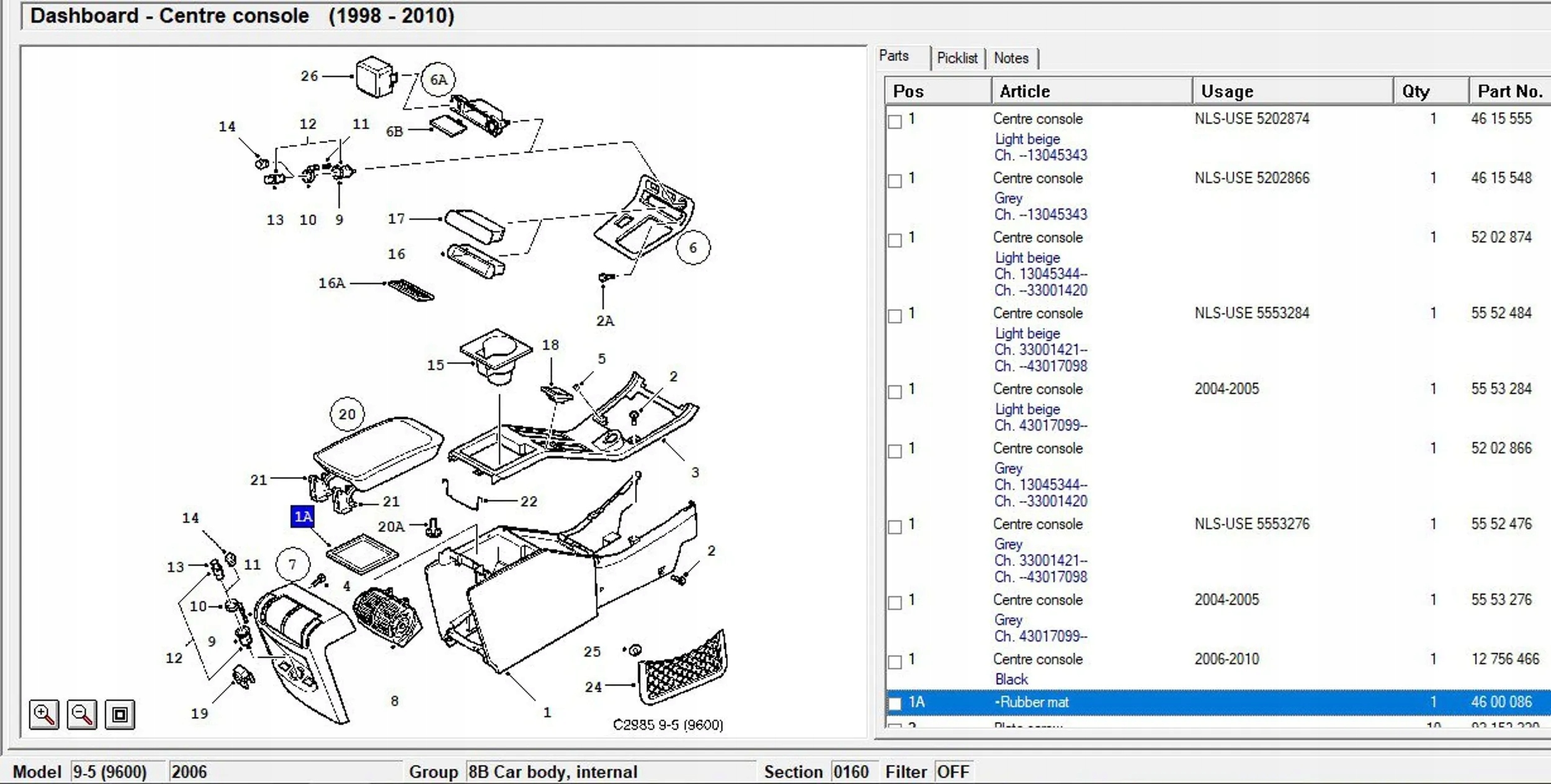Click the circled 6A callout in the diagram
The width and height of the screenshot is (1551, 784).
click(x=438, y=80)
